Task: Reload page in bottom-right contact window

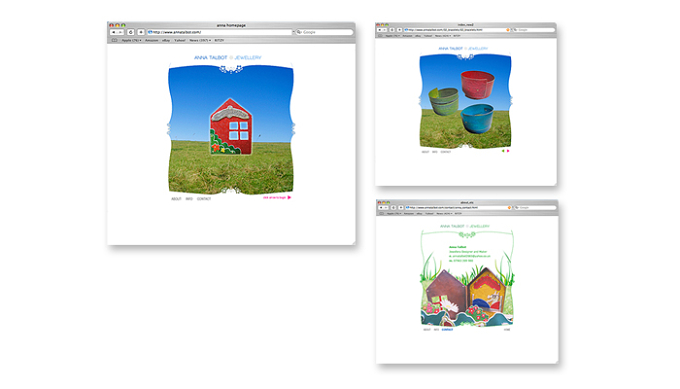Action: pyautogui.click(x=394, y=208)
